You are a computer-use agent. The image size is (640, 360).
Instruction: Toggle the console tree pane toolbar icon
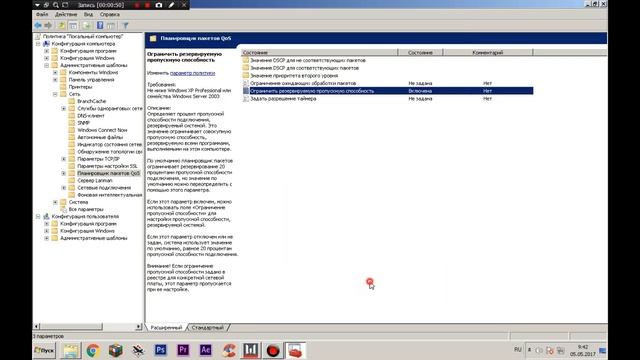point(73,25)
